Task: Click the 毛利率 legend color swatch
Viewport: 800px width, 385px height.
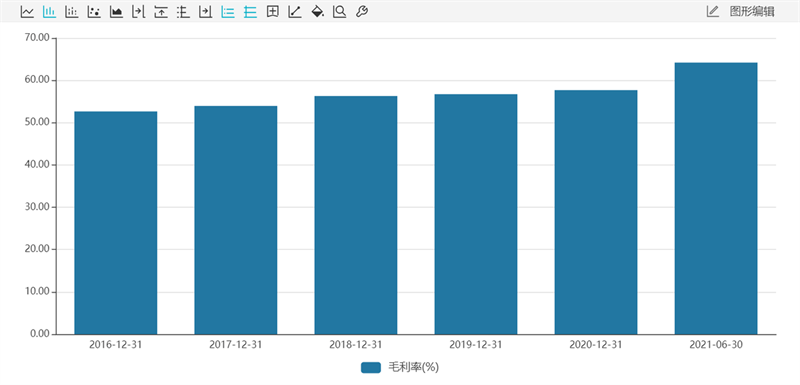Action: tap(371, 368)
